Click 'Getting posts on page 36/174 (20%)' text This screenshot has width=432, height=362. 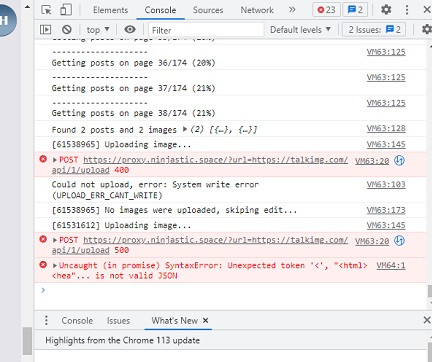[133, 63]
